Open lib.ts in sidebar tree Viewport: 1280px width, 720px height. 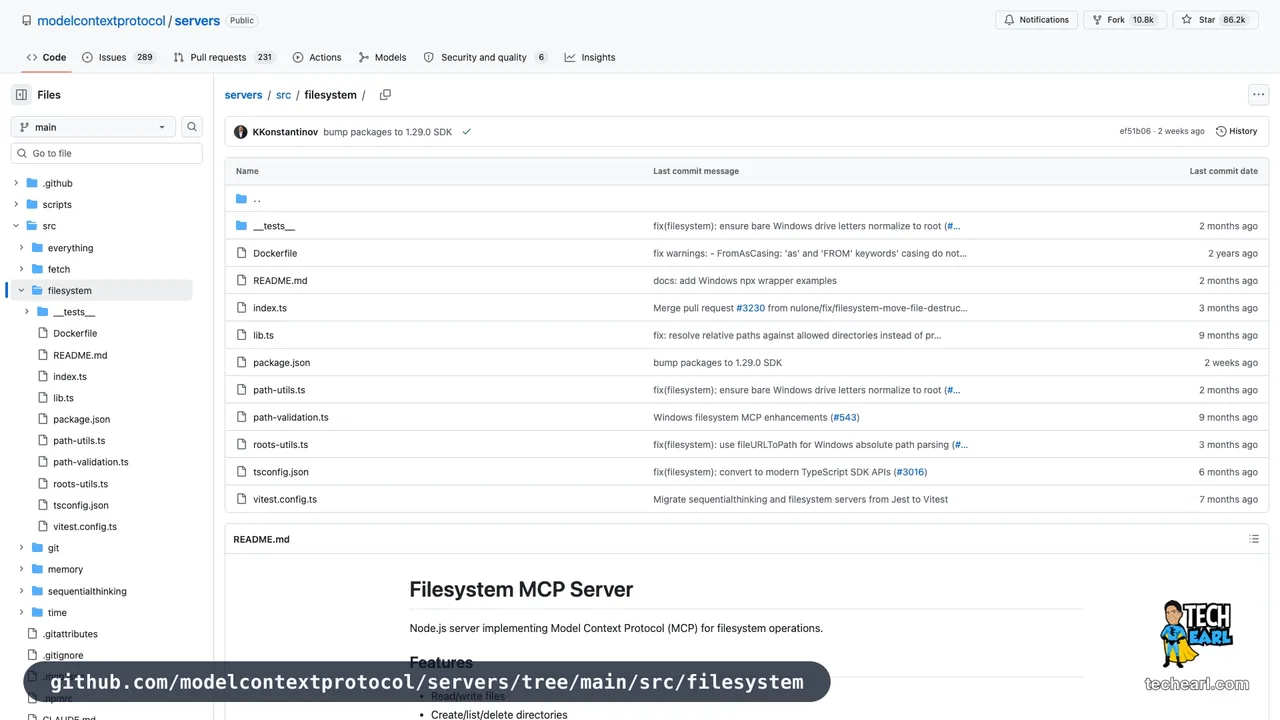tap(63, 398)
